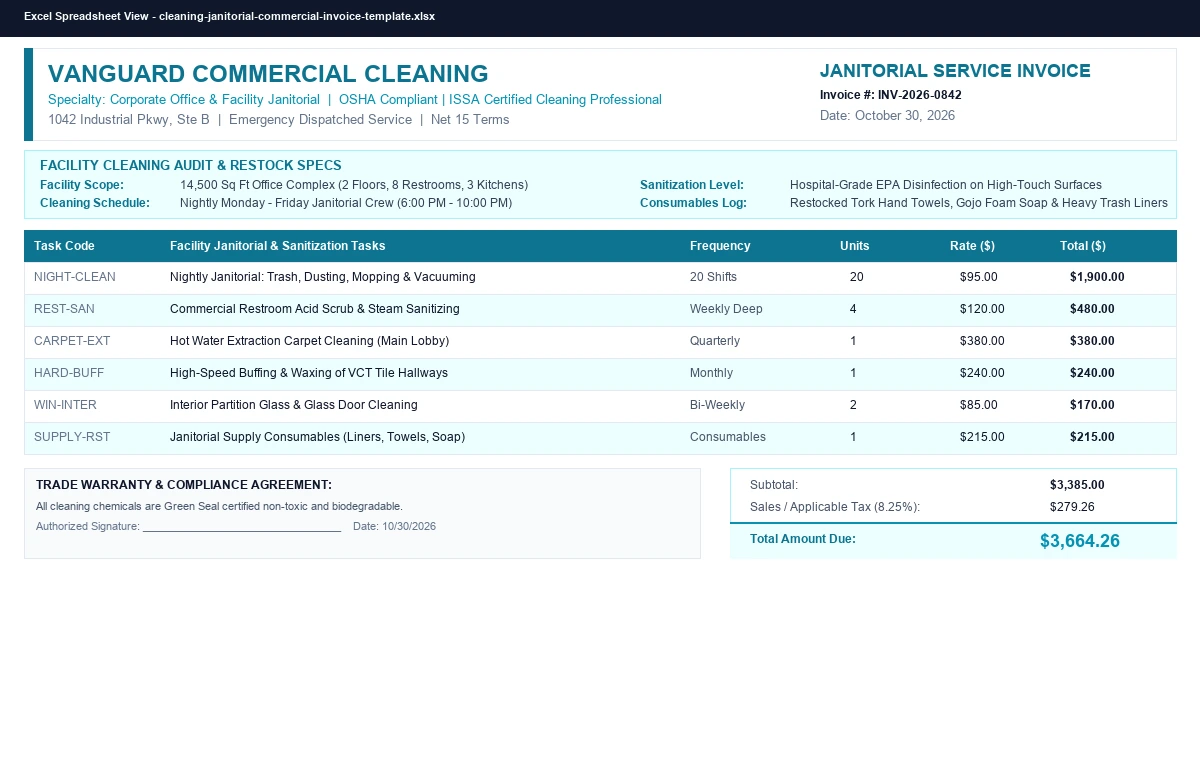Screen dimensions: 1200x760
Task: Click the $480.00 total cell
Action: coord(1092,309)
